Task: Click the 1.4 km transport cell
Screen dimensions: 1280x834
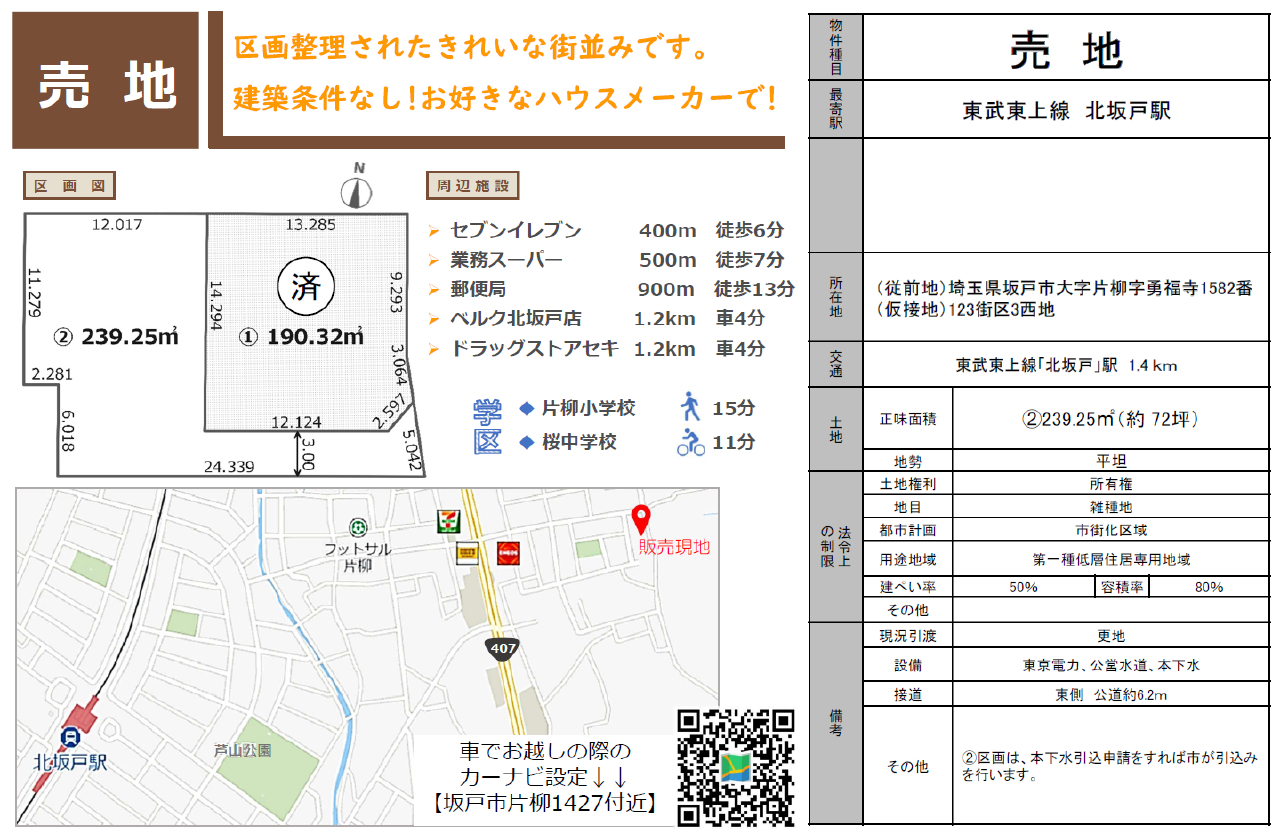Action: click(x=1067, y=366)
